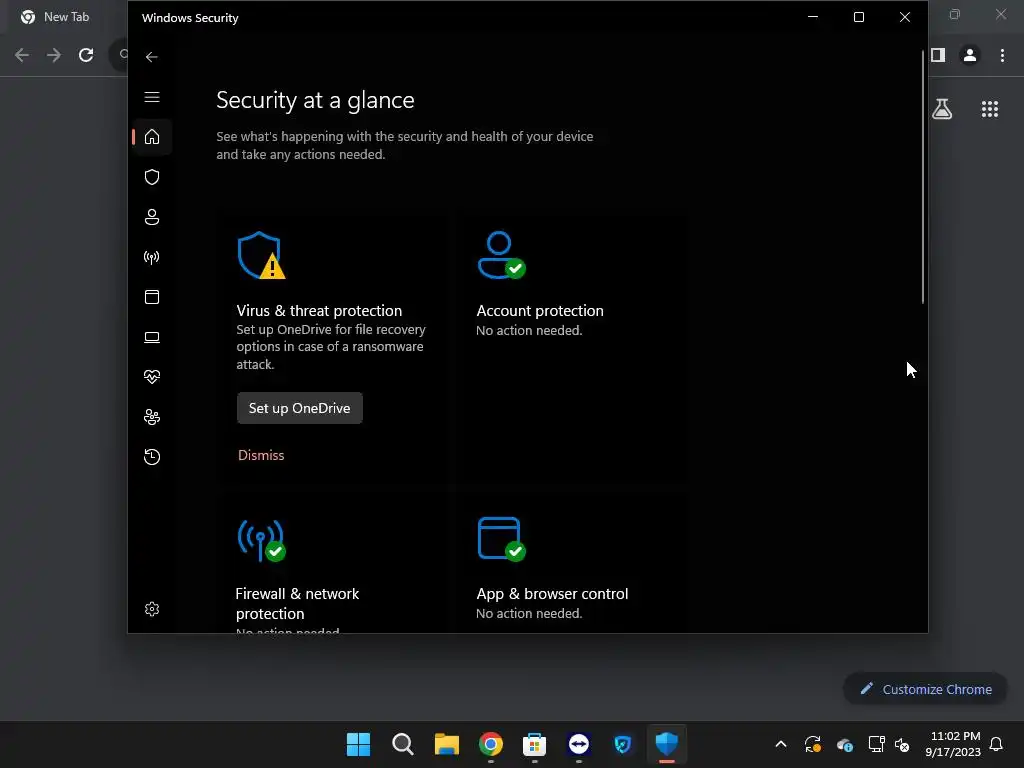The height and width of the screenshot is (768, 1024).
Task: Open File Explorer from taskbar
Action: coord(447,744)
